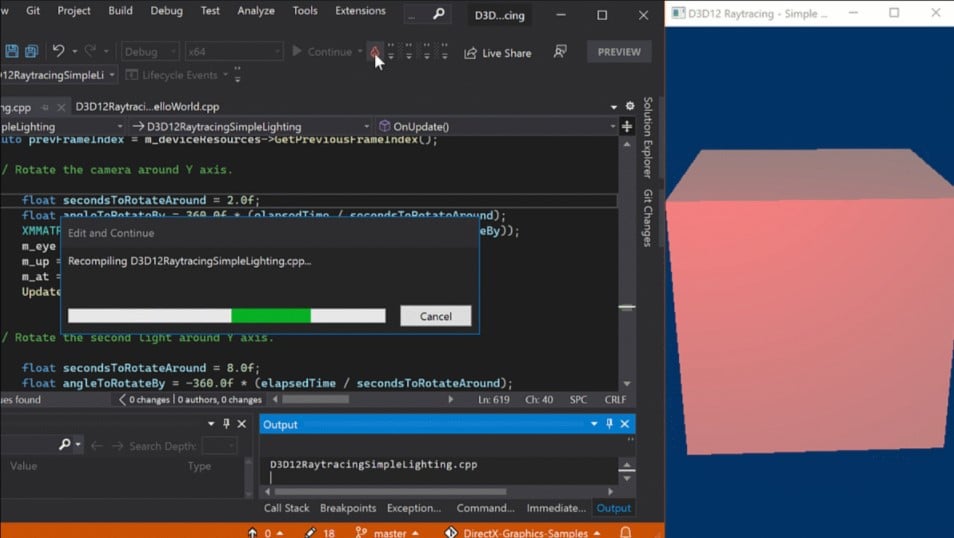Click the notifications bell icon
Viewport: 954px width, 538px height.
point(625,533)
